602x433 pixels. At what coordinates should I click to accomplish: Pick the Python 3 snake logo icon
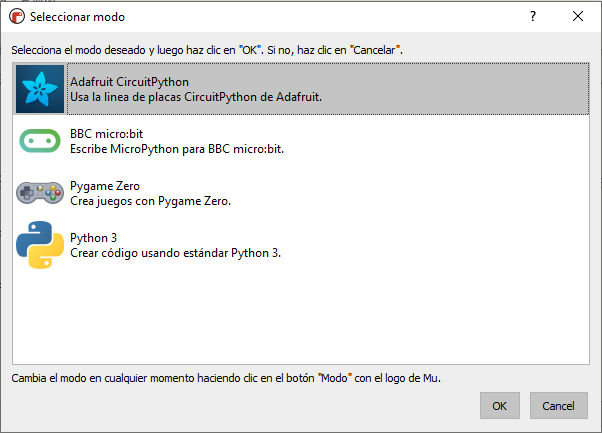click(40, 245)
